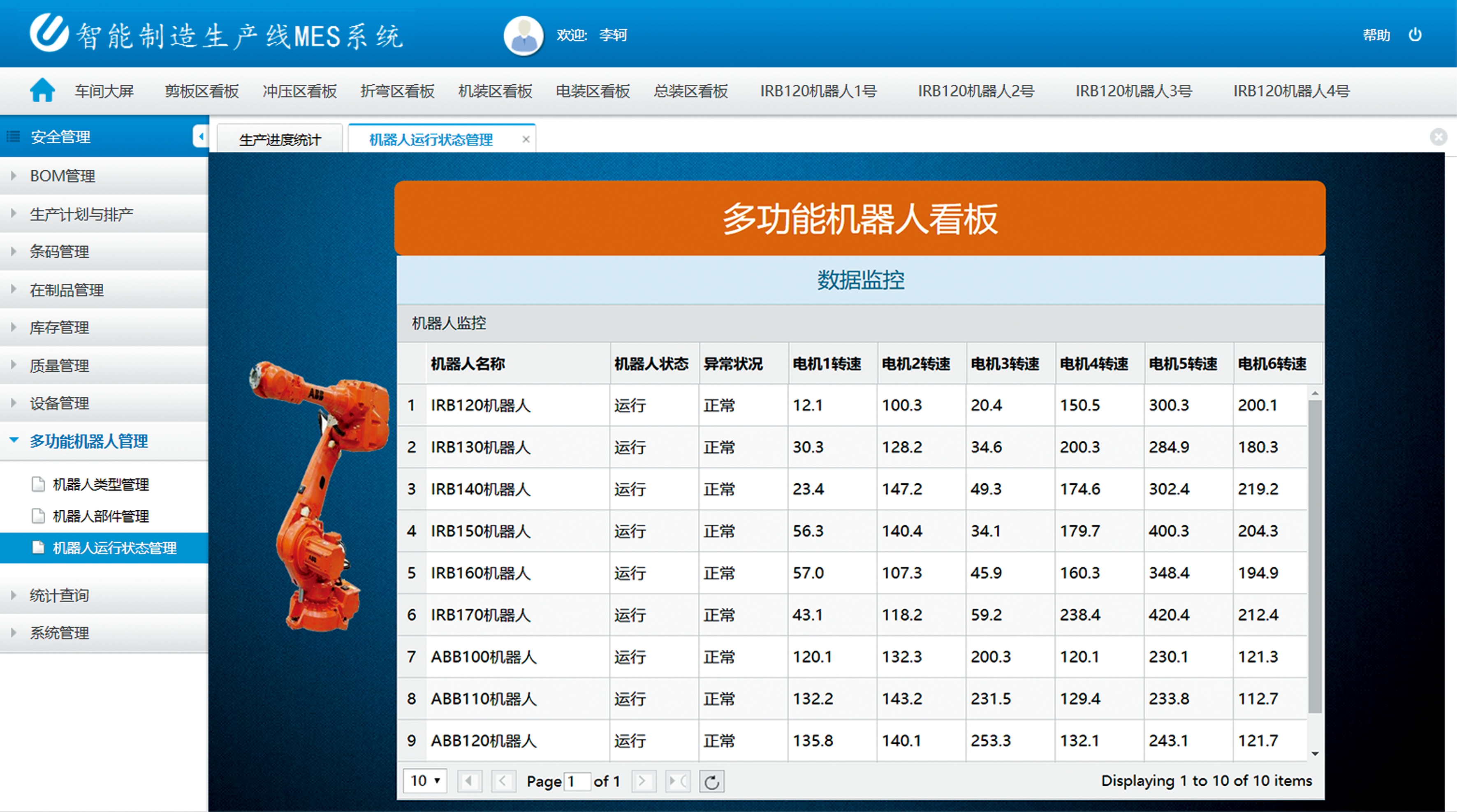Viewport: 1457px width, 812px height.
Task: Go to last page with pager icon
Action: tap(677, 782)
